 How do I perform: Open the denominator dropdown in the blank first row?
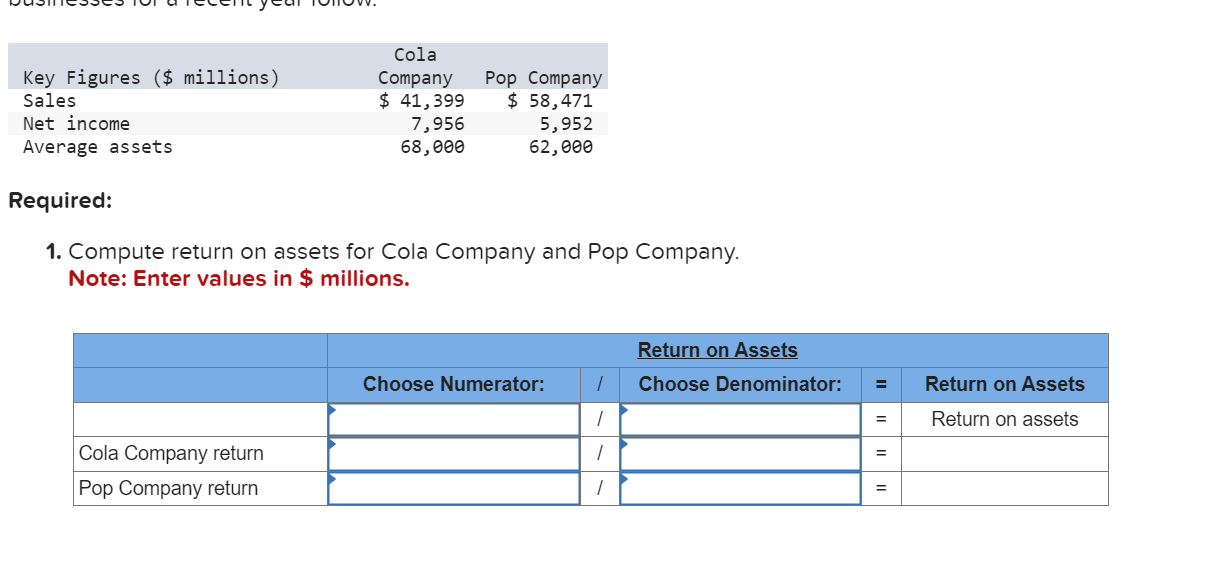tap(738, 418)
